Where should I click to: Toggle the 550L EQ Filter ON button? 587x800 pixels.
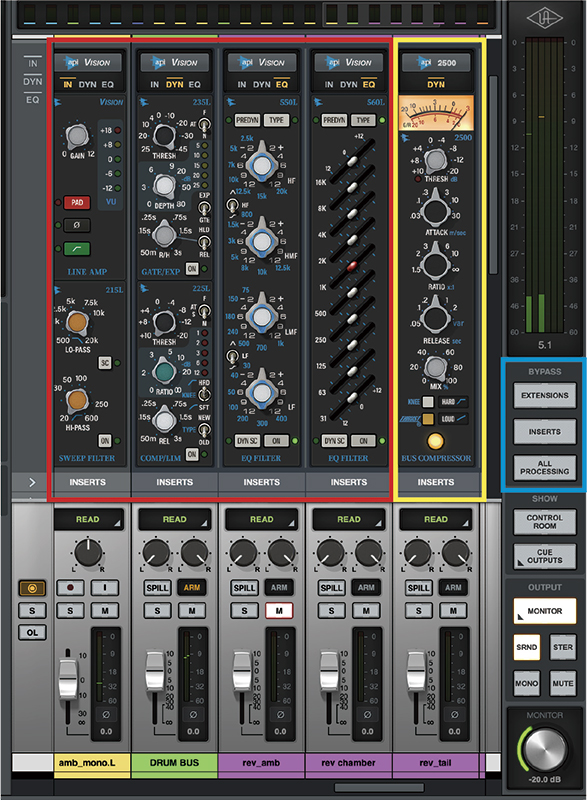click(x=276, y=441)
